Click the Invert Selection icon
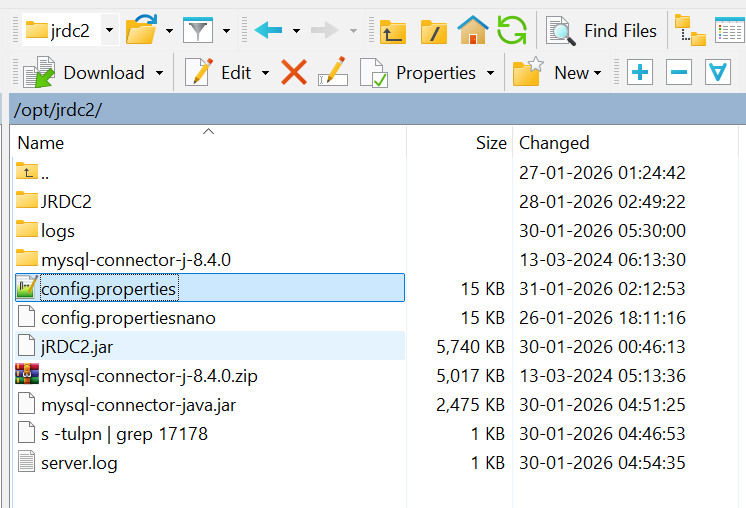Viewport: 746px width, 508px height. click(x=717, y=72)
